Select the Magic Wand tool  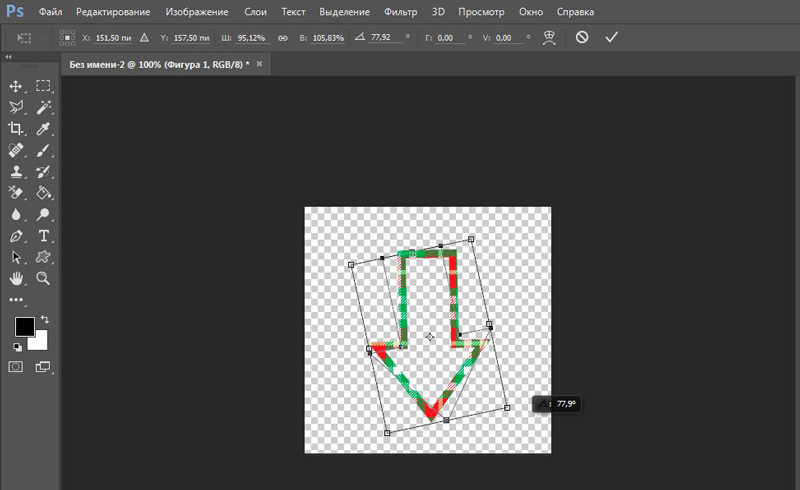[43, 107]
